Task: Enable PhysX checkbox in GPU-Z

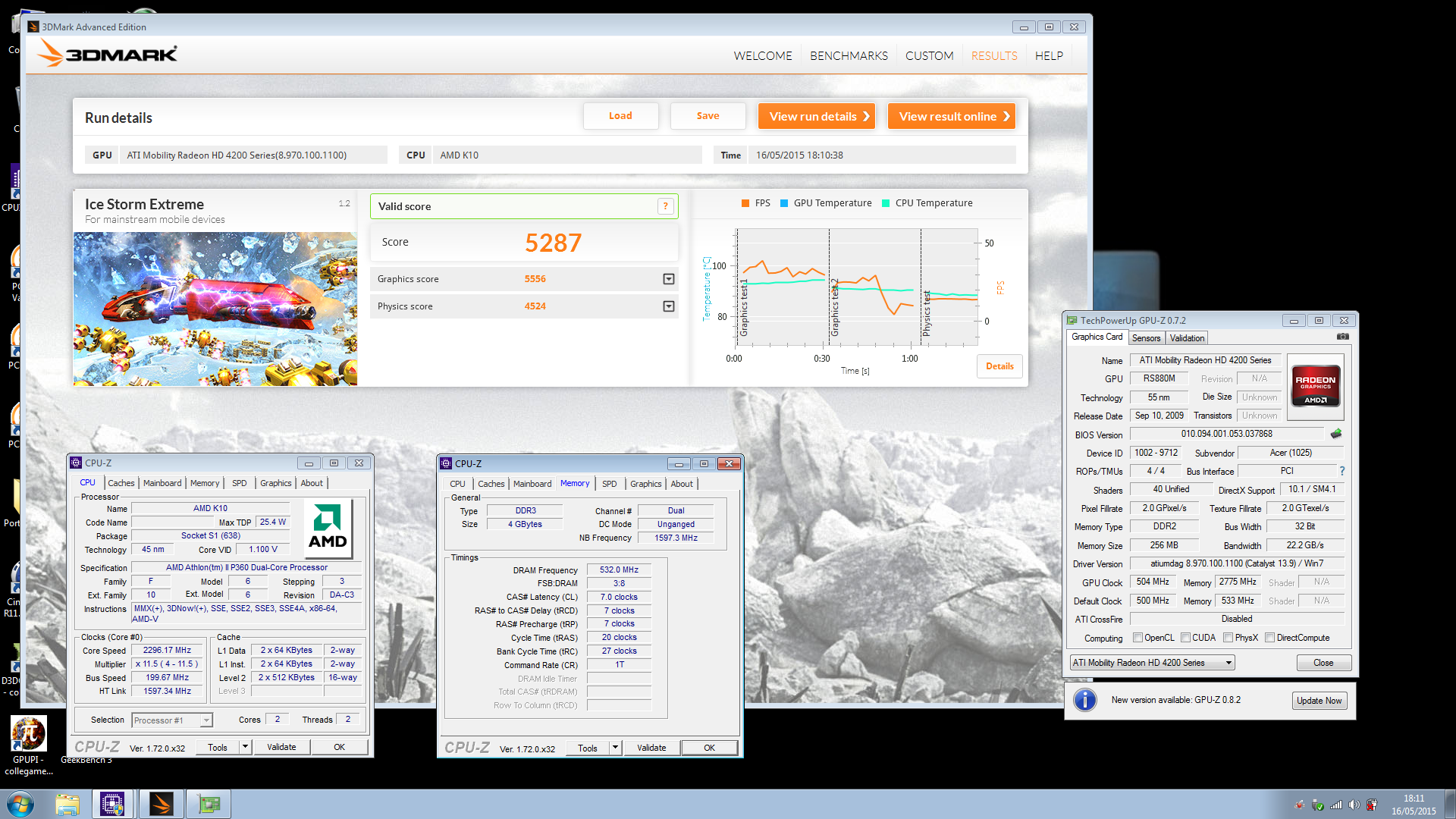Action: tap(1228, 638)
